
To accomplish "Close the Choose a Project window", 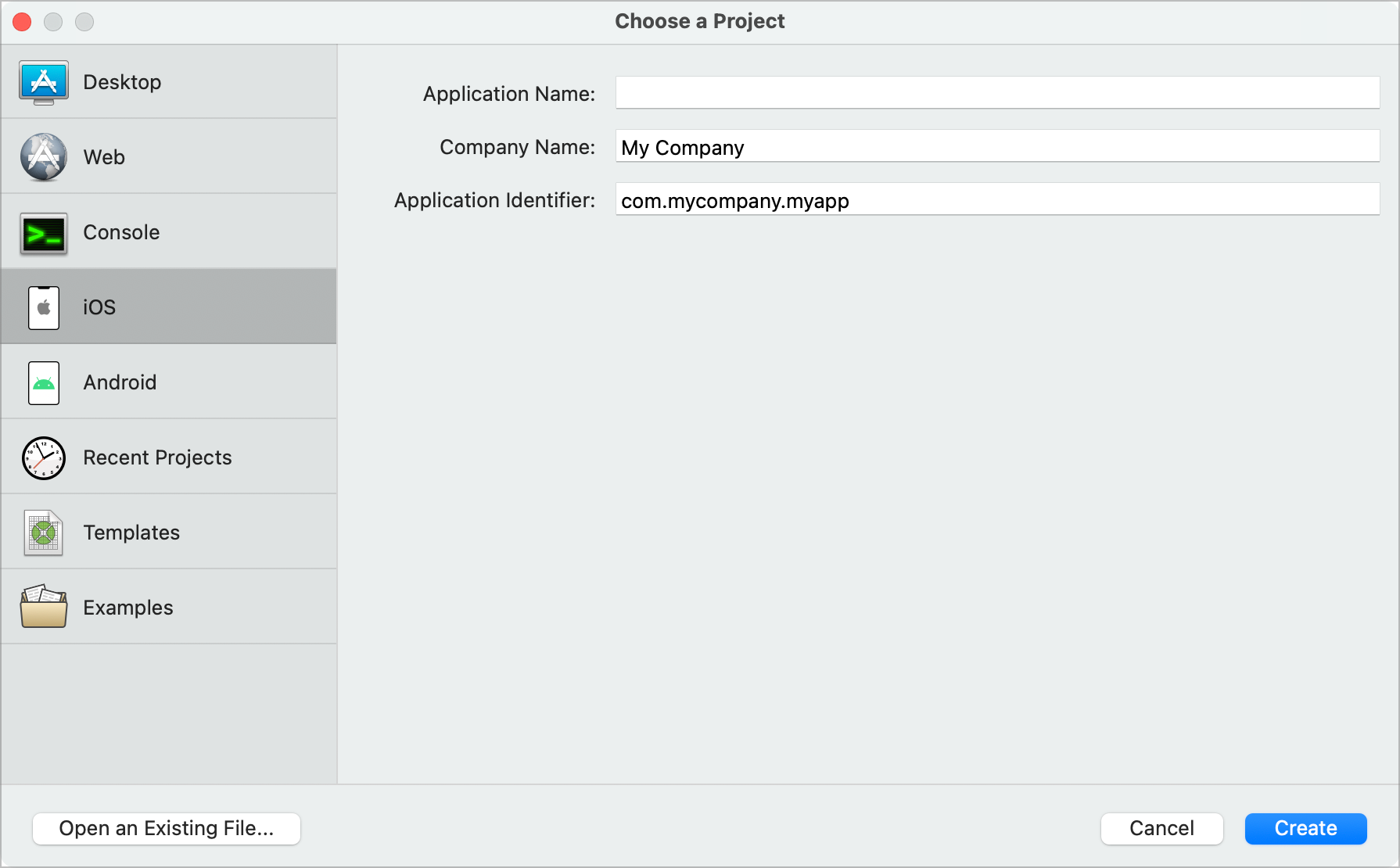I will [23, 22].
